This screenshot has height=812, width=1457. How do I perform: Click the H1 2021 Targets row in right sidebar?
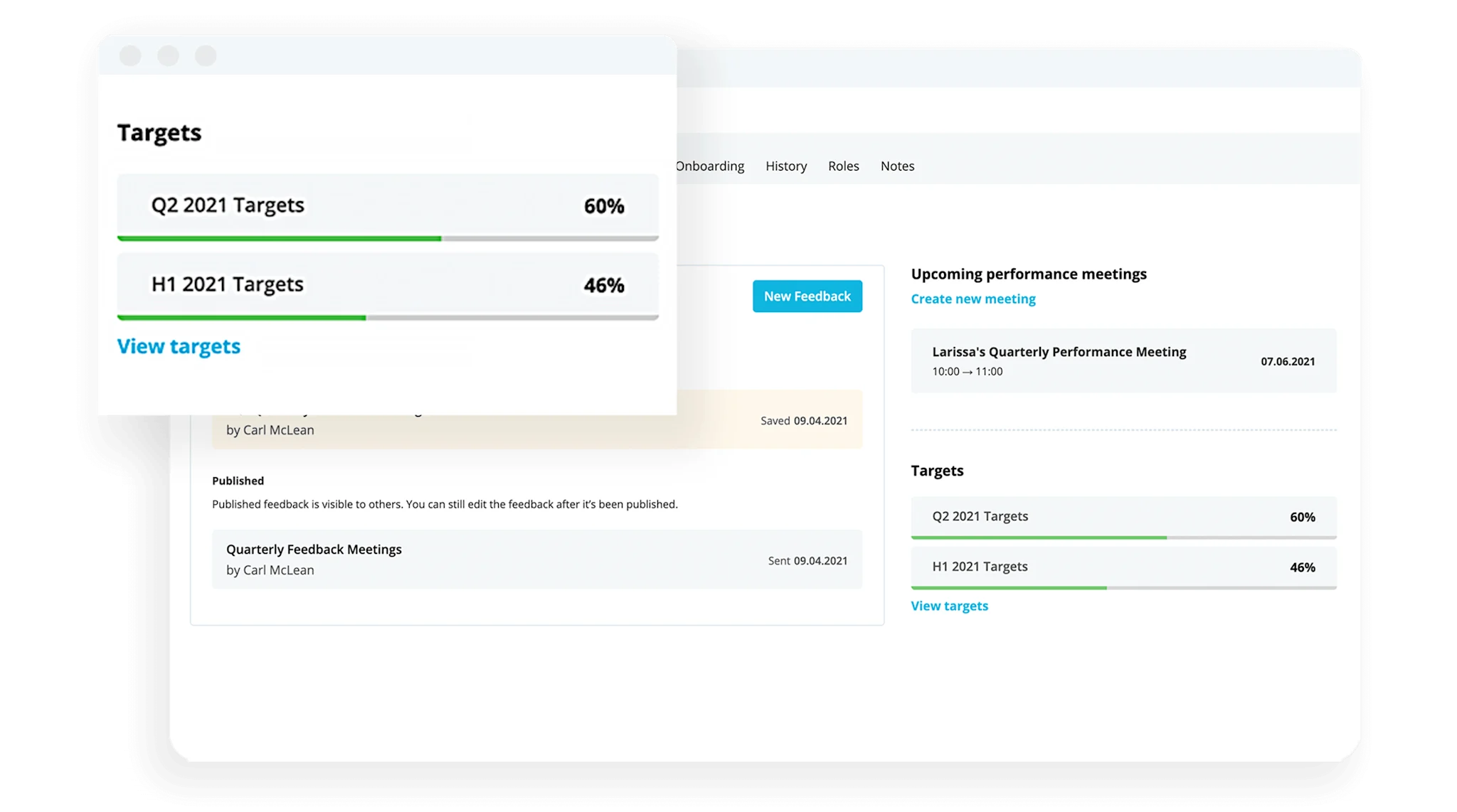[1123, 567]
